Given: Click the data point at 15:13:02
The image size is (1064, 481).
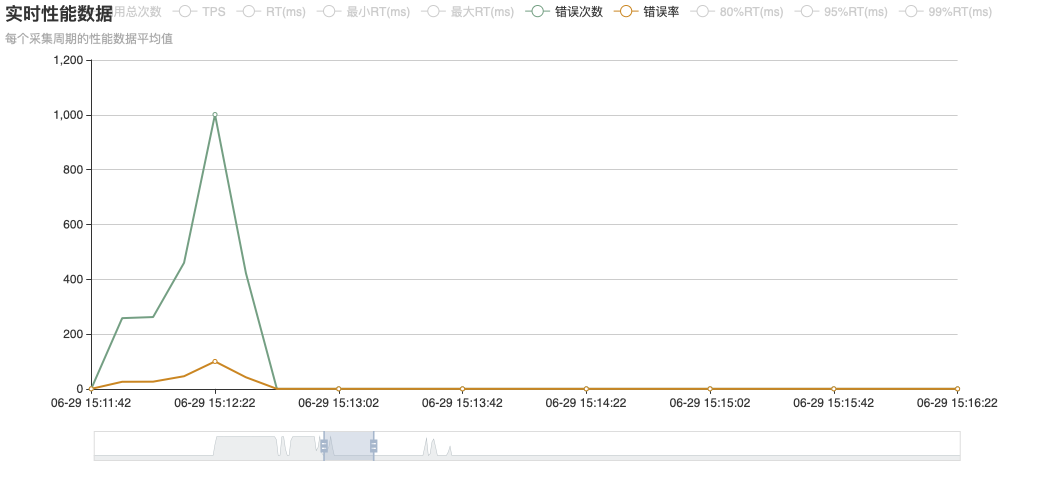Looking at the screenshot, I should tap(338, 389).
